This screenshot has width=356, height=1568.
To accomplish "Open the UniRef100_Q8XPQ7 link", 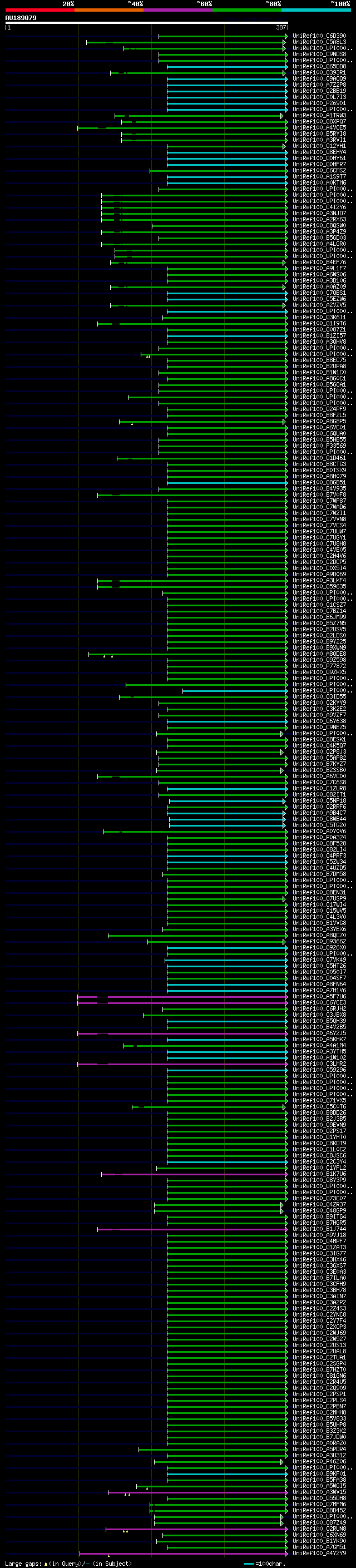I will pyautogui.click(x=319, y=122).
